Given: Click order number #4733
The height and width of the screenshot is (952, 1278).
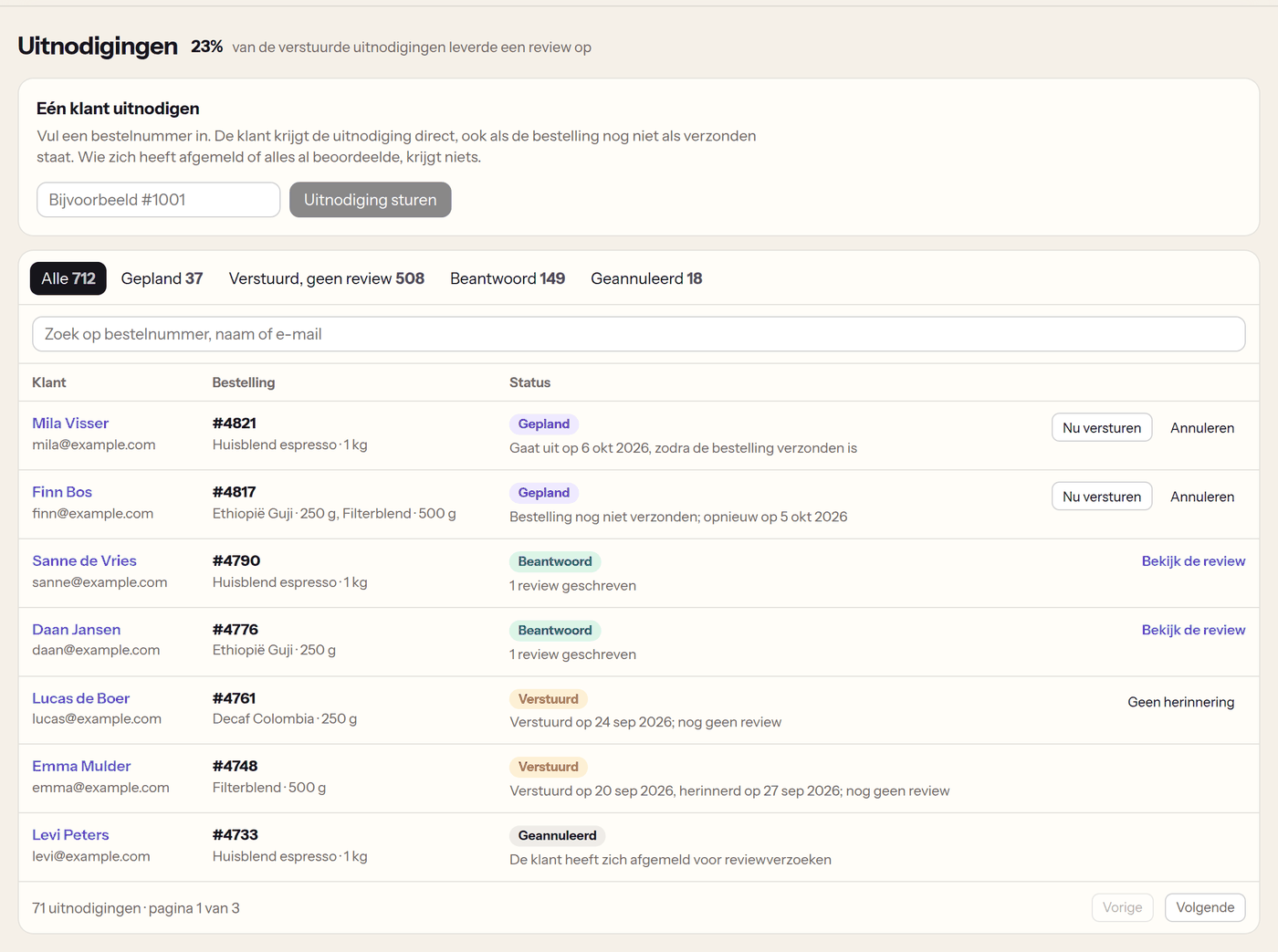Looking at the screenshot, I should pyautogui.click(x=236, y=834).
